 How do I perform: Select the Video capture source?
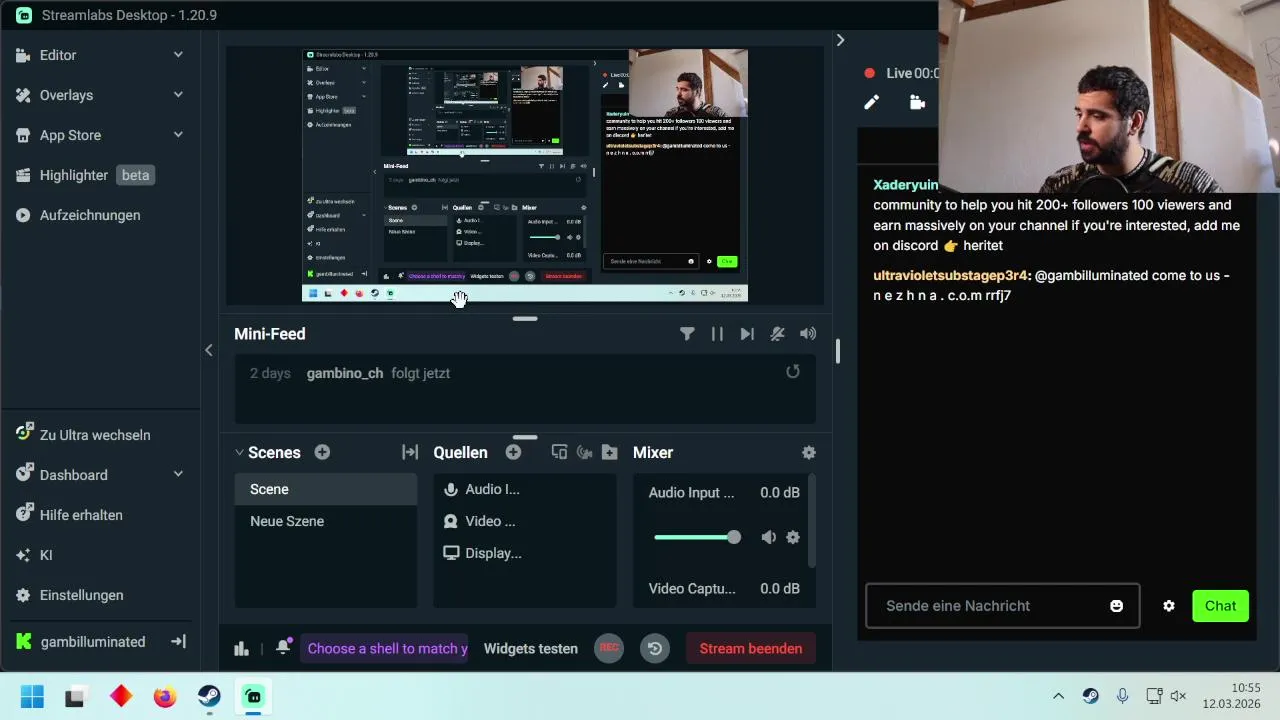tap(525, 521)
